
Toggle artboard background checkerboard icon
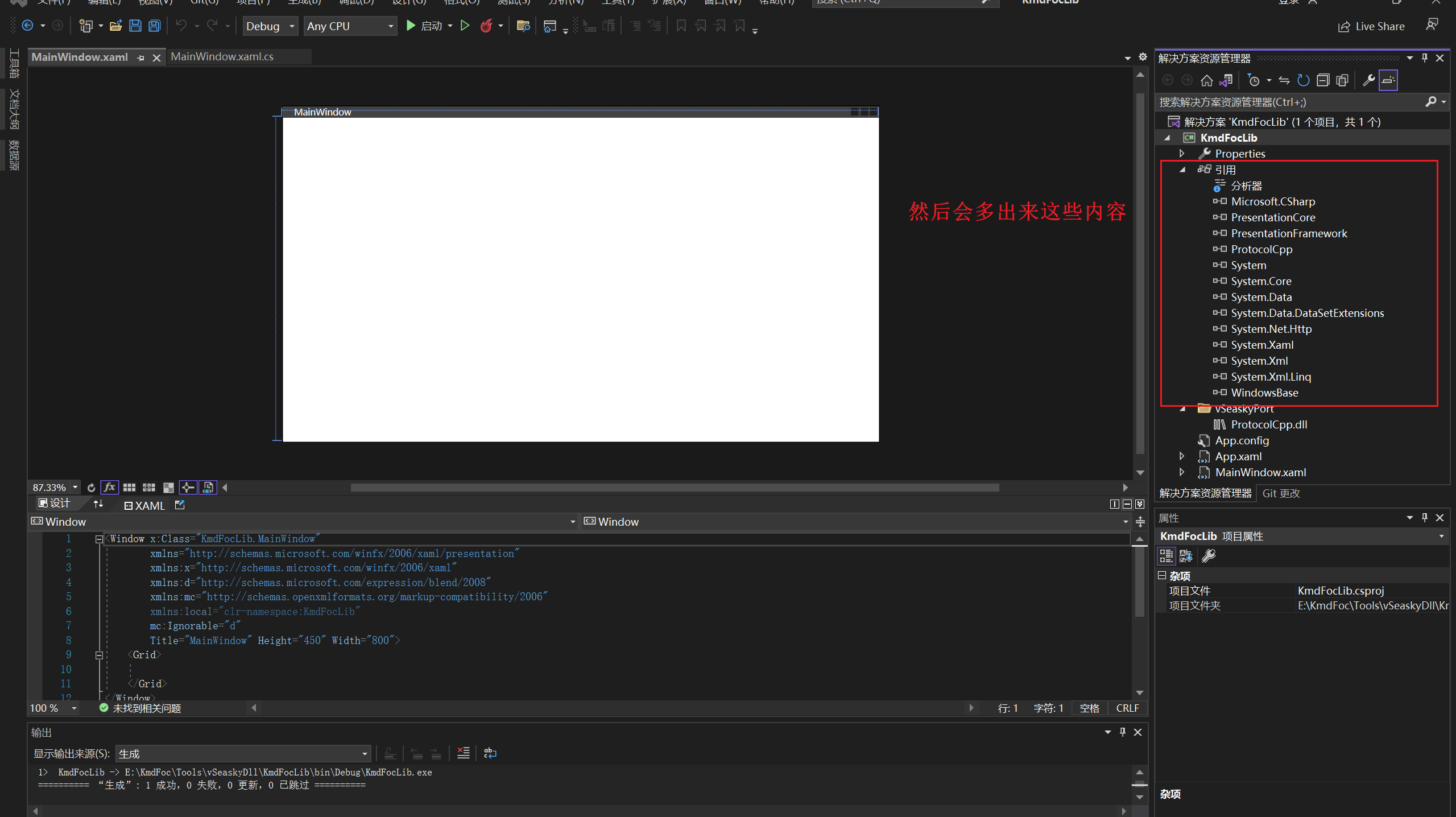point(168,488)
